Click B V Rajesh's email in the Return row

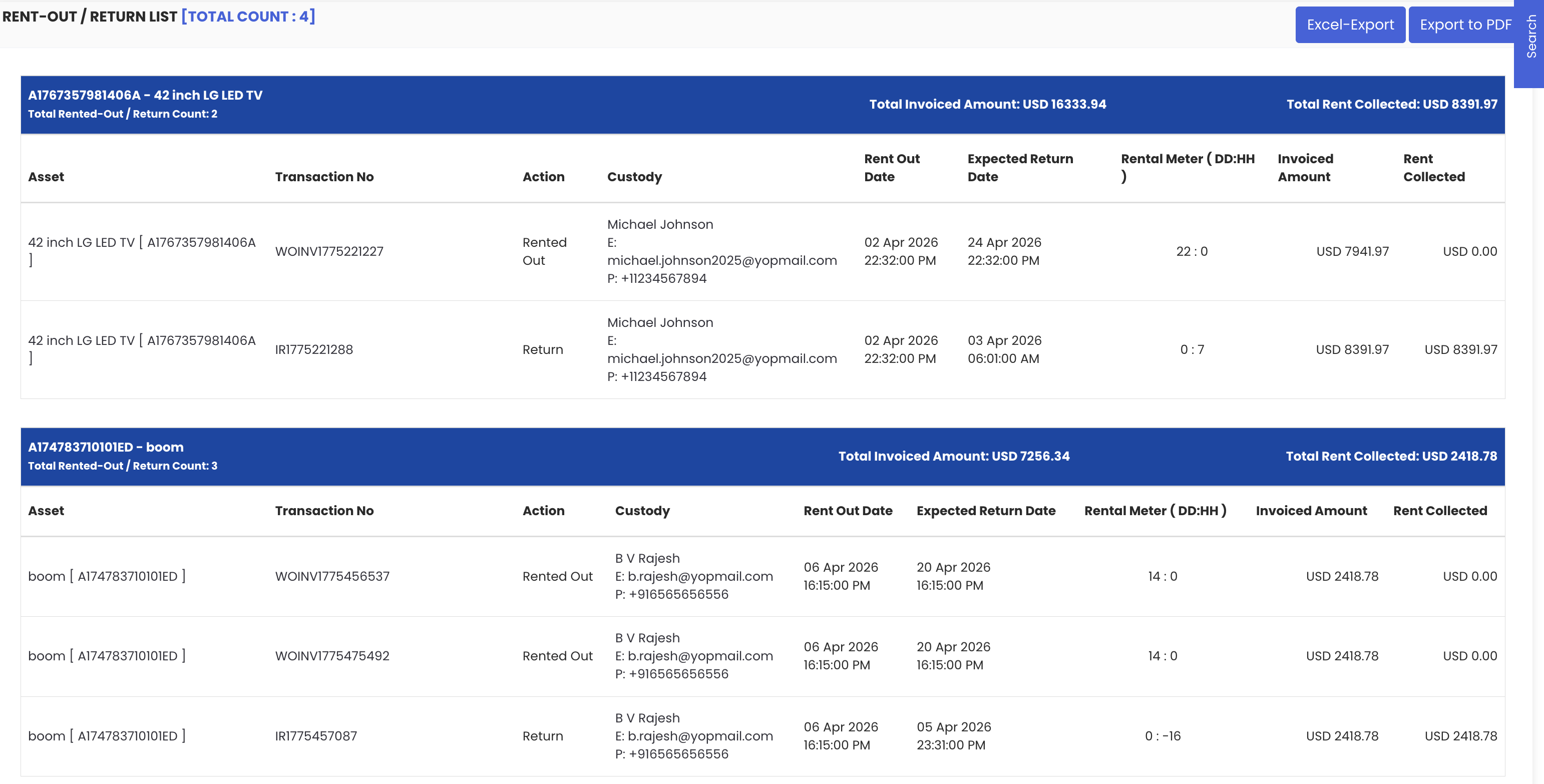(x=700, y=736)
